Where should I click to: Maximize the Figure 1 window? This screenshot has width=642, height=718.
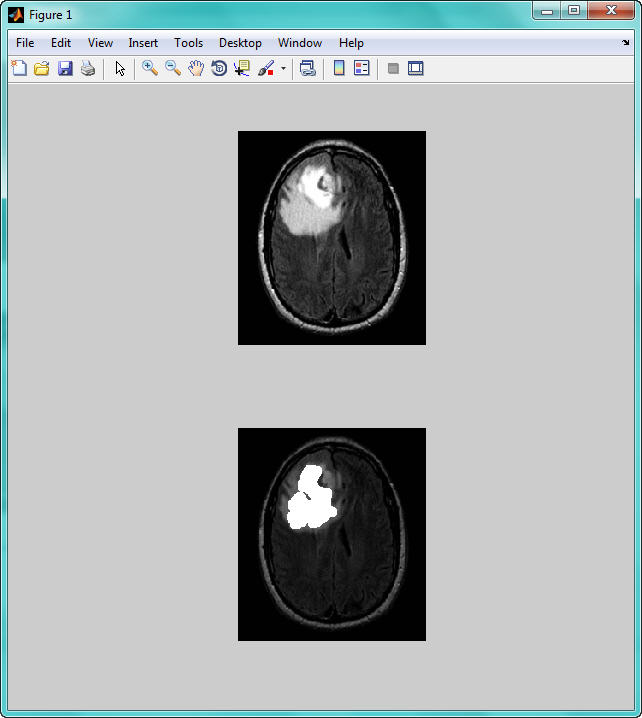coord(574,11)
